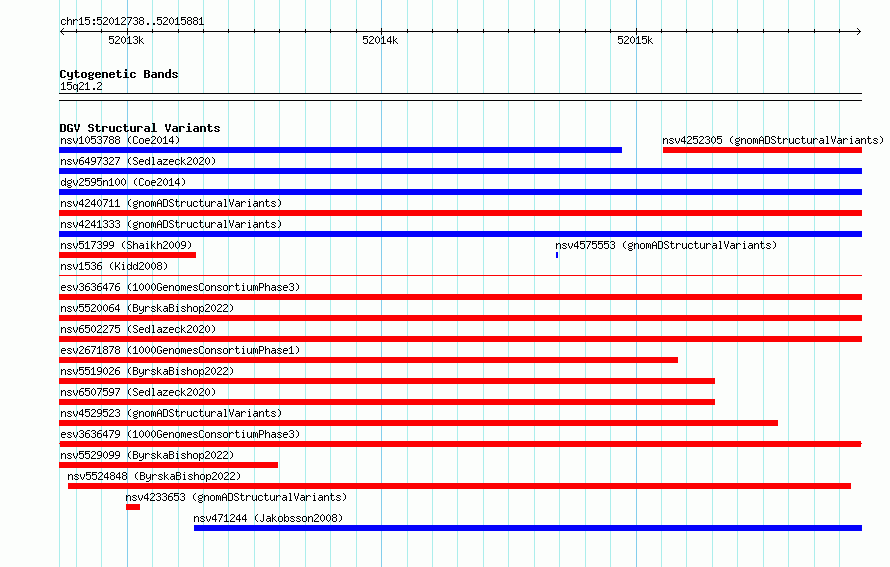The width and height of the screenshot is (890, 567).
Task: Select the nsv1536 (Kidd2008) label
Action: (x=114, y=266)
